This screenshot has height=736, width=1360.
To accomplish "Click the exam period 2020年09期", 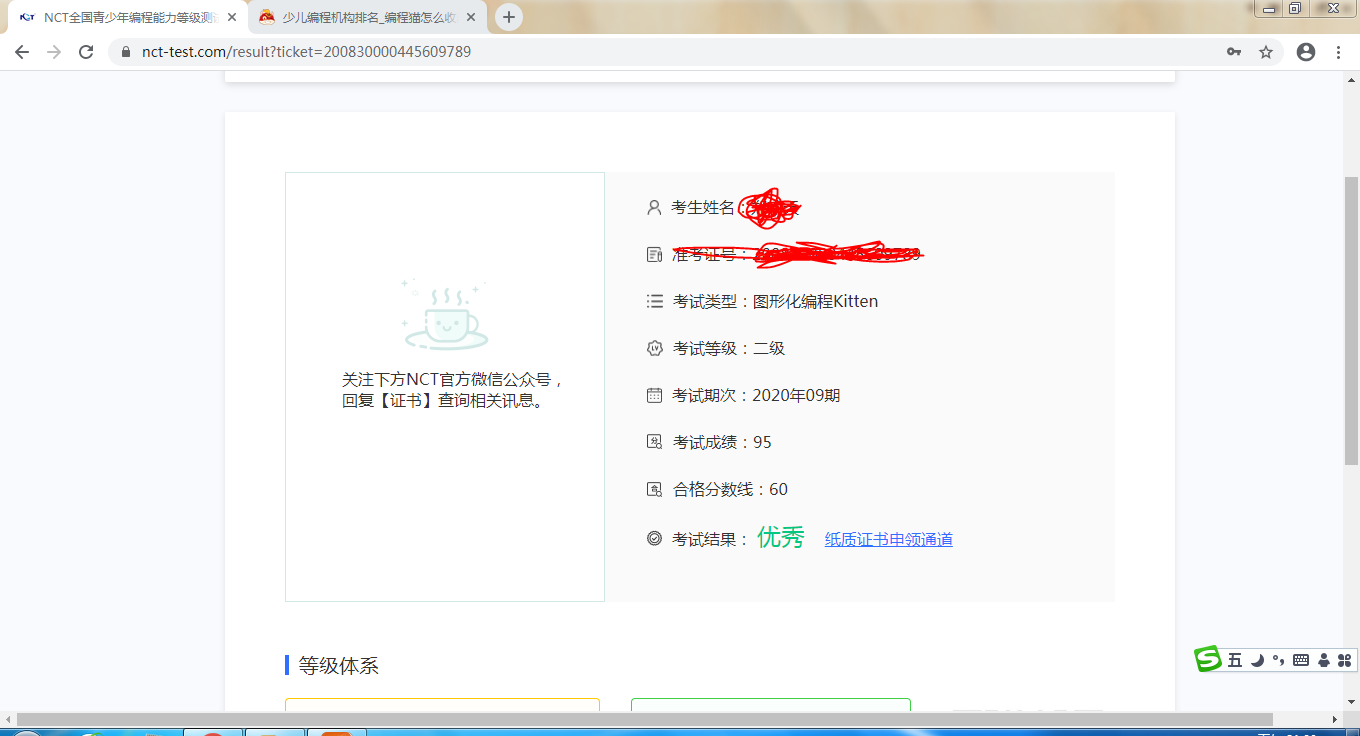I will [x=796, y=395].
